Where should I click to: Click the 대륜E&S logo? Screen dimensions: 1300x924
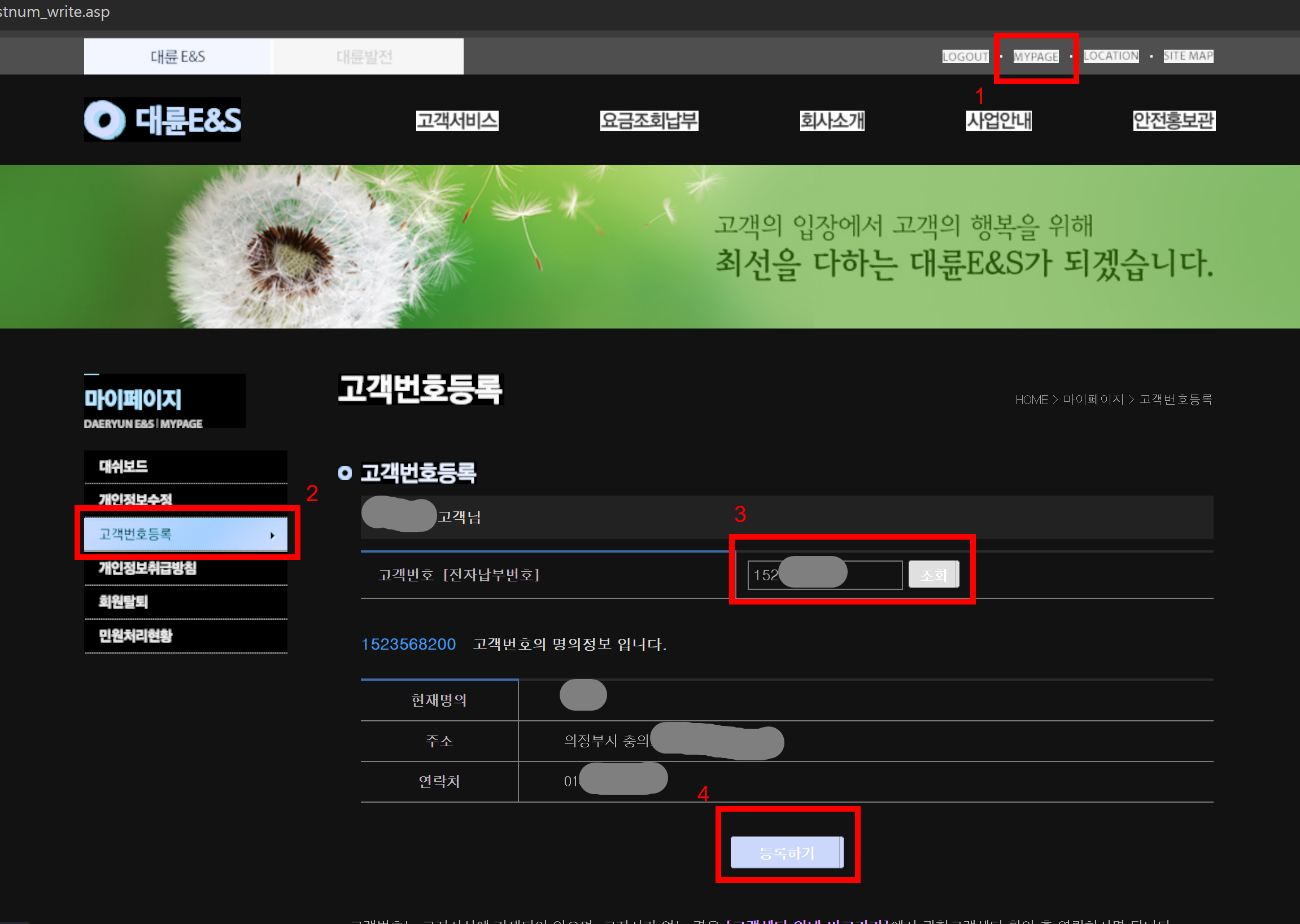point(163,120)
